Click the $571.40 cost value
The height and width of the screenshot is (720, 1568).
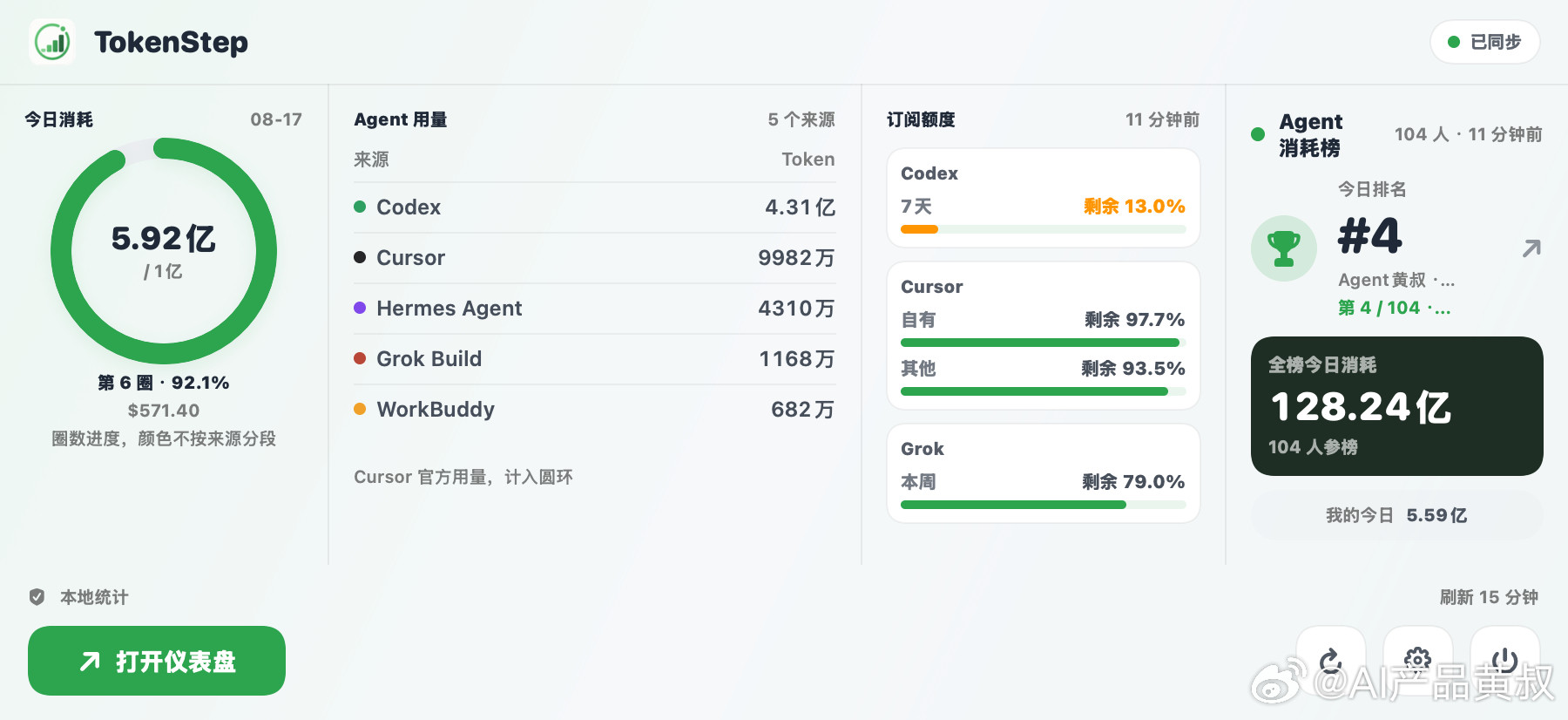click(x=164, y=410)
